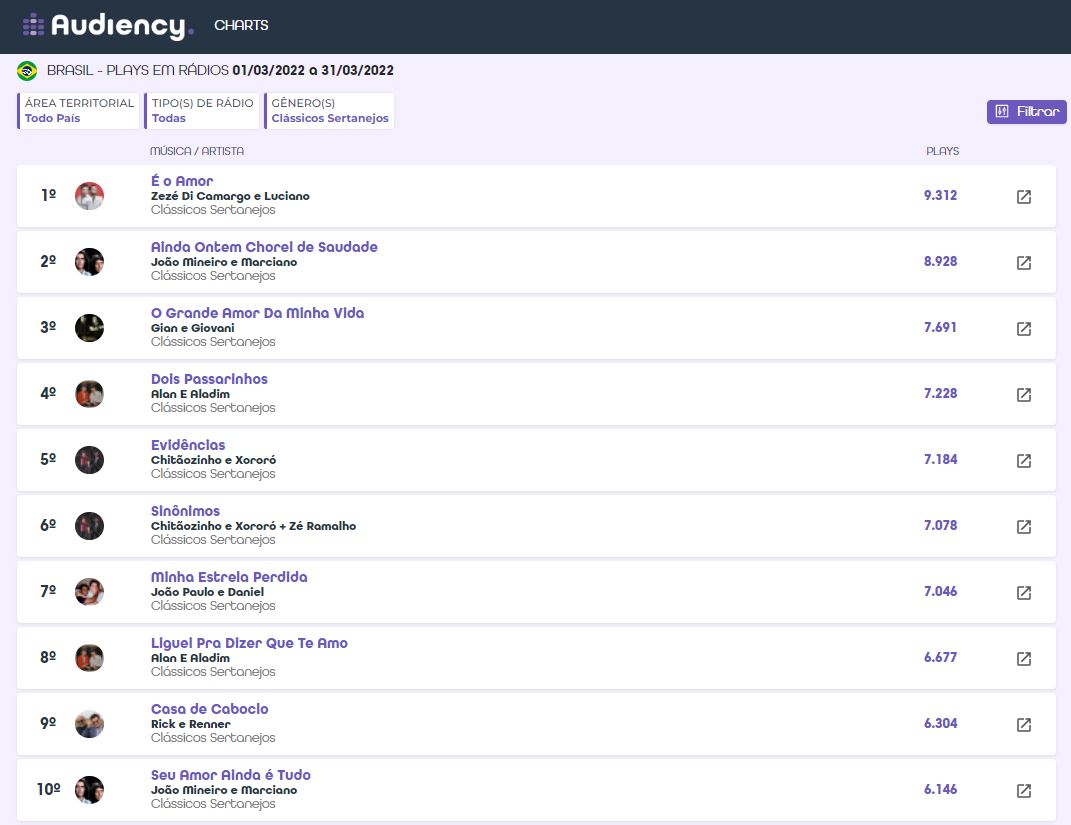
Task: Select artist name Gian e Giovani
Action: tap(193, 328)
